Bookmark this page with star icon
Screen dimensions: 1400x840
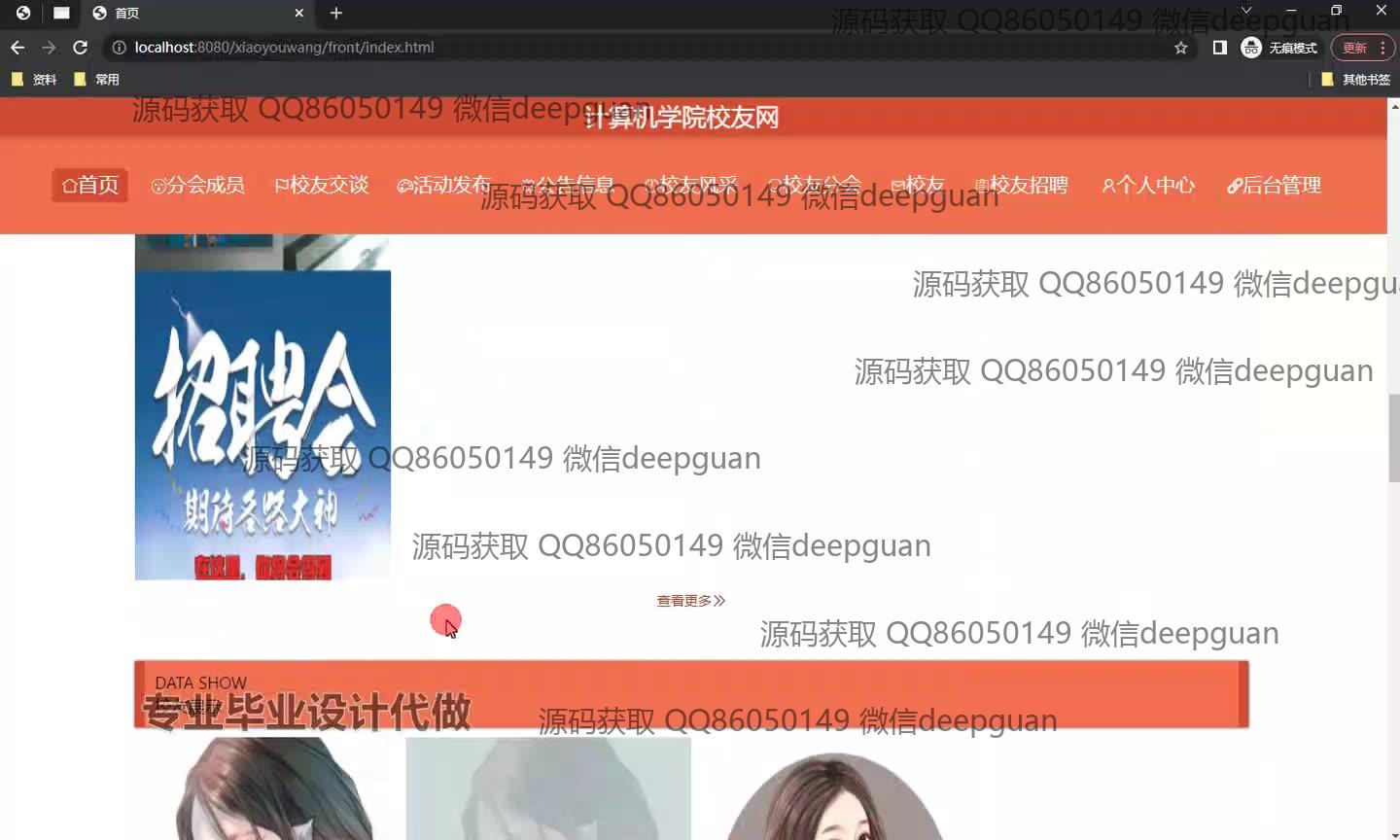[1181, 48]
